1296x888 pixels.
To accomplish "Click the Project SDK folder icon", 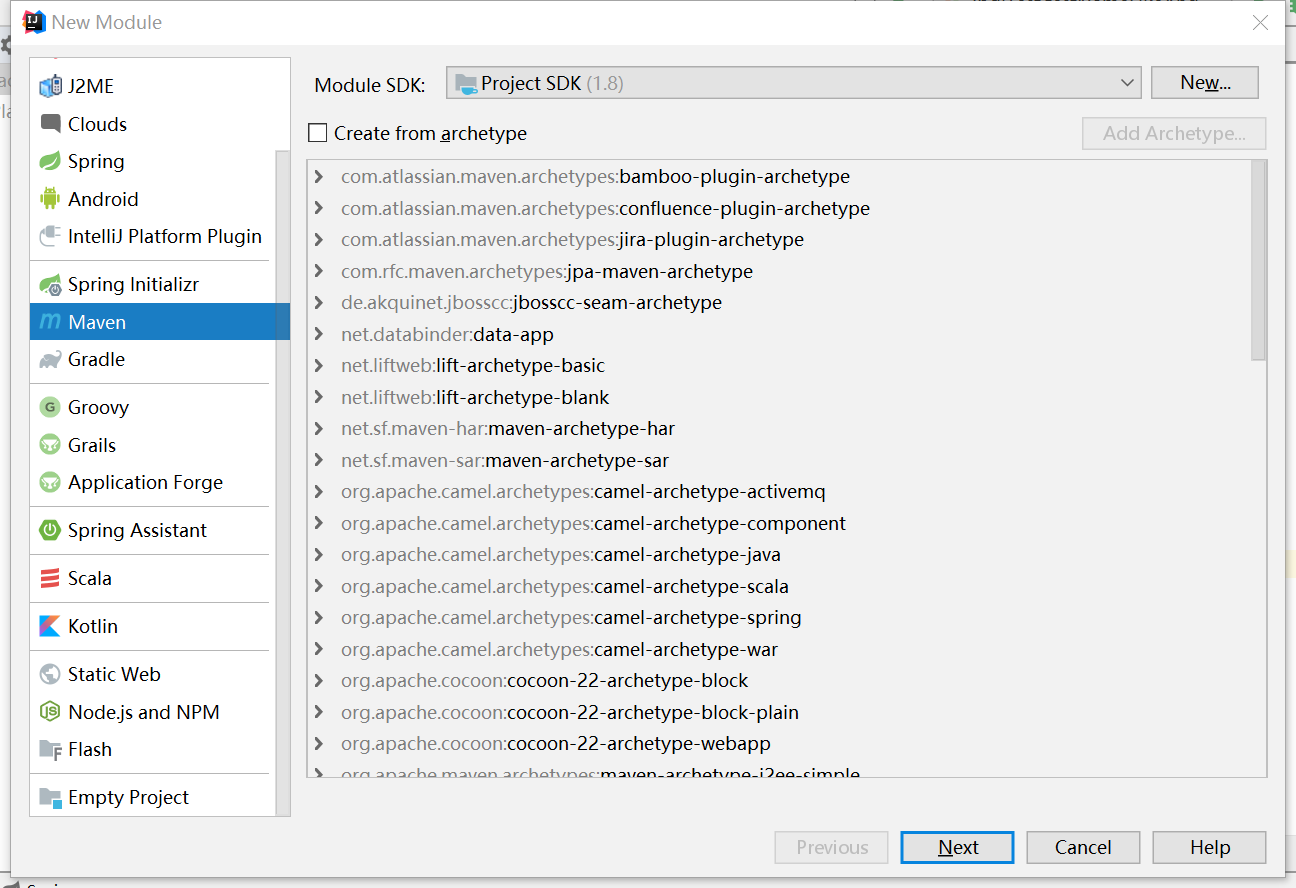I will 466,84.
